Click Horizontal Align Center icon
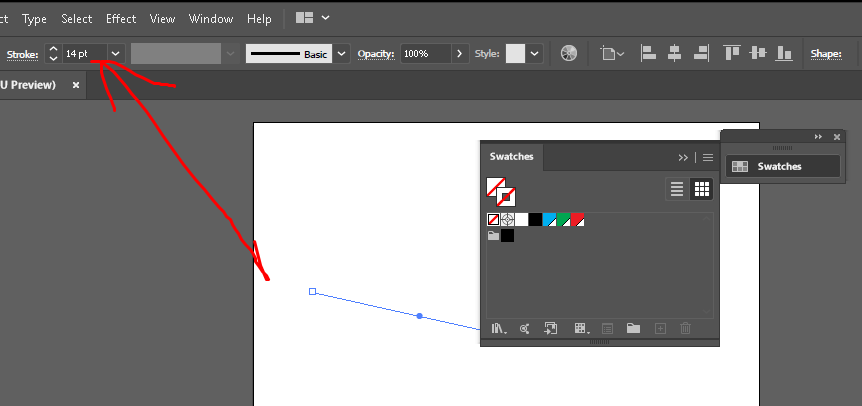862x406 pixels. (x=675, y=53)
